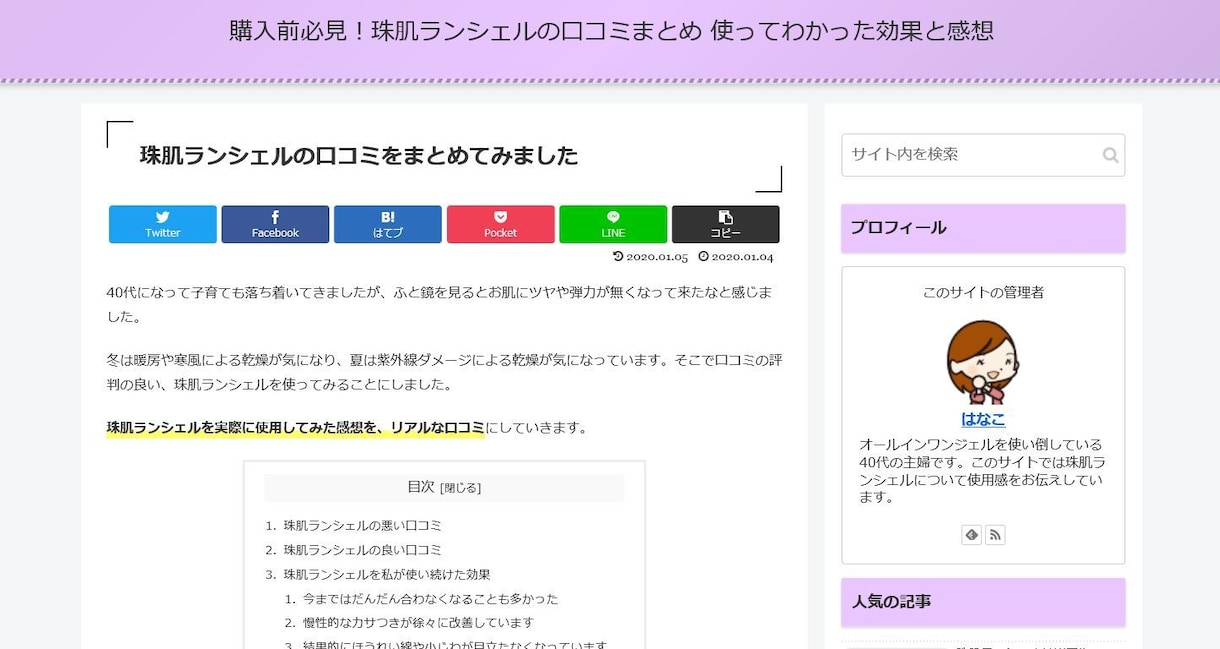Share the article on Twitter

162,224
